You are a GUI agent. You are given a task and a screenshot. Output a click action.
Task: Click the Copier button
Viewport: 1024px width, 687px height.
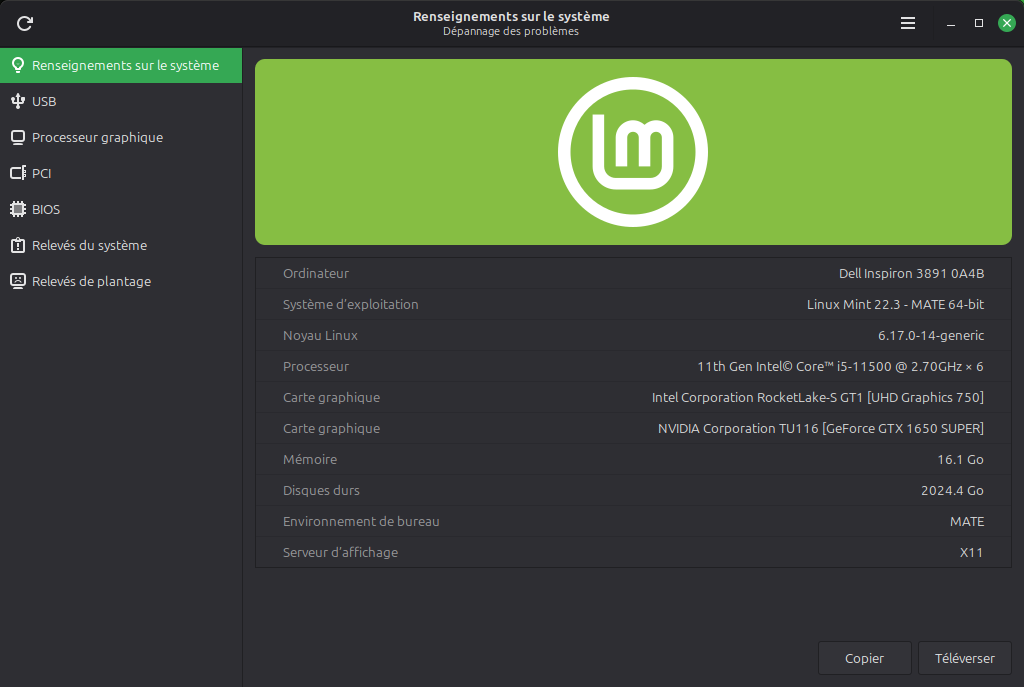point(864,658)
